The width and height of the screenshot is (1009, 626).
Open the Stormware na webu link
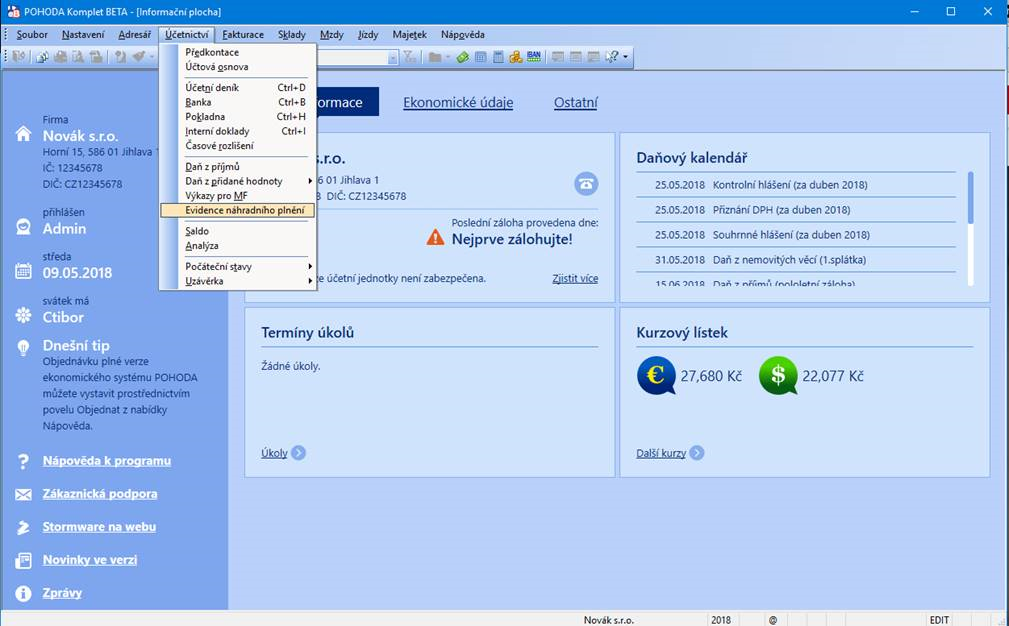(x=99, y=527)
